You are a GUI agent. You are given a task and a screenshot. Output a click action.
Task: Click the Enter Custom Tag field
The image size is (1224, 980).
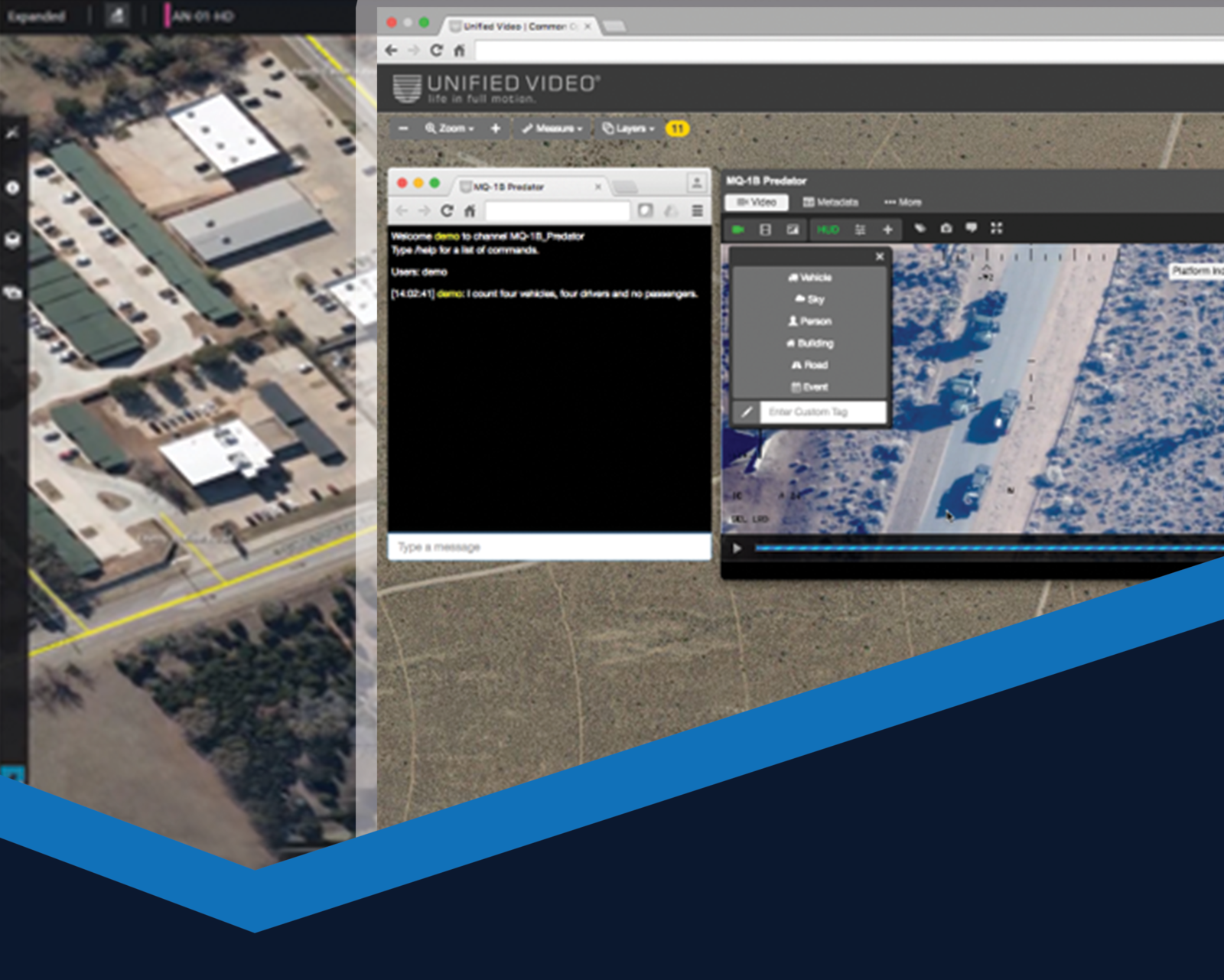click(x=823, y=412)
